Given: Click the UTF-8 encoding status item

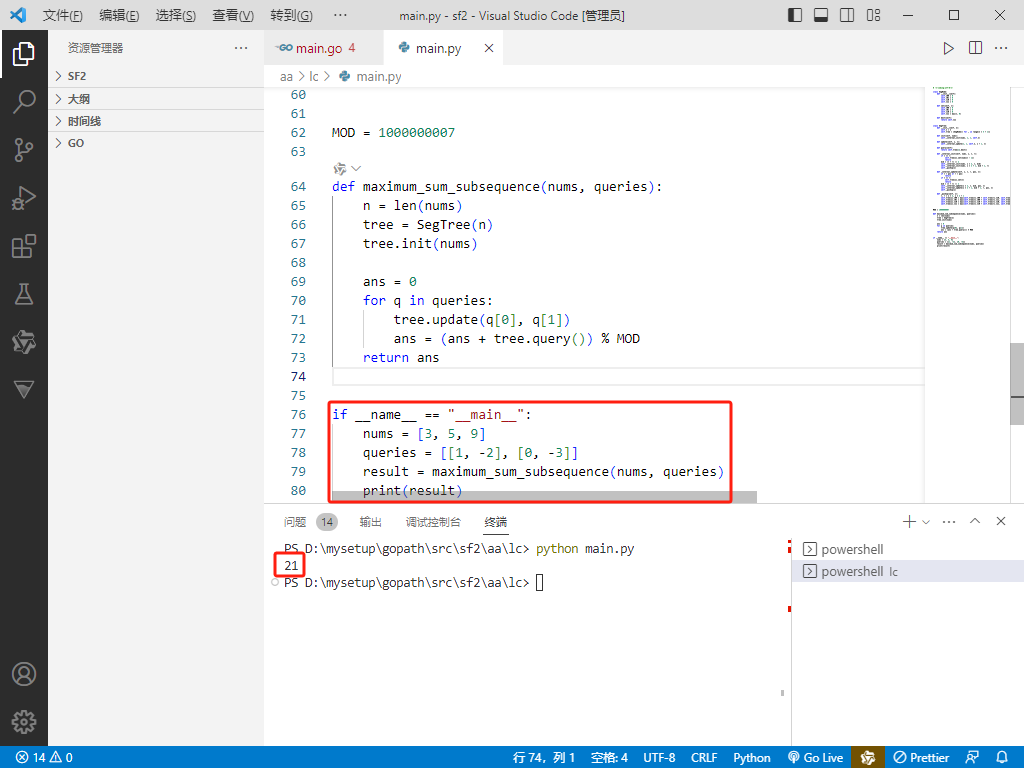Looking at the screenshot, I should point(659,757).
